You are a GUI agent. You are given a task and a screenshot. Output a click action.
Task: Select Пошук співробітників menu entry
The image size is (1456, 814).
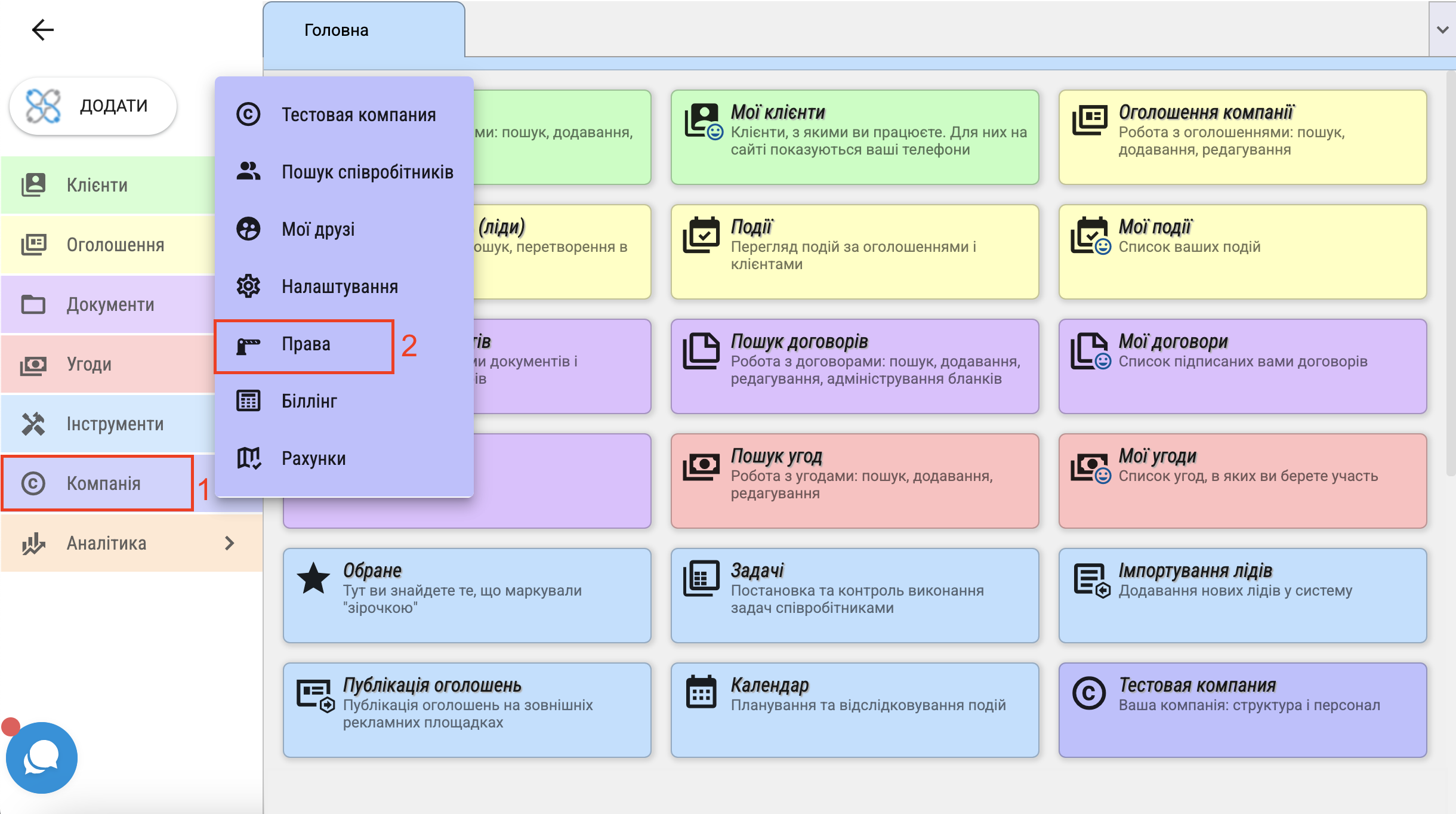click(344, 172)
